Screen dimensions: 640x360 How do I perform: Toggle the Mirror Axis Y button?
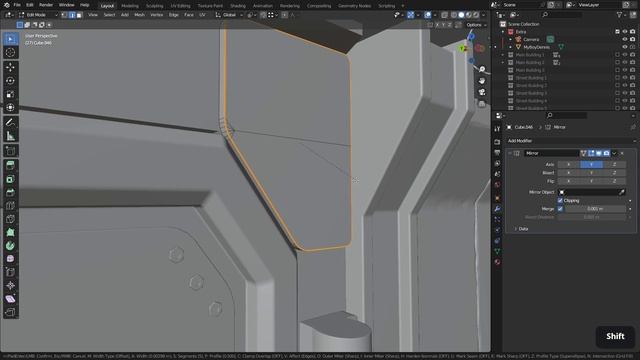click(x=591, y=164)
